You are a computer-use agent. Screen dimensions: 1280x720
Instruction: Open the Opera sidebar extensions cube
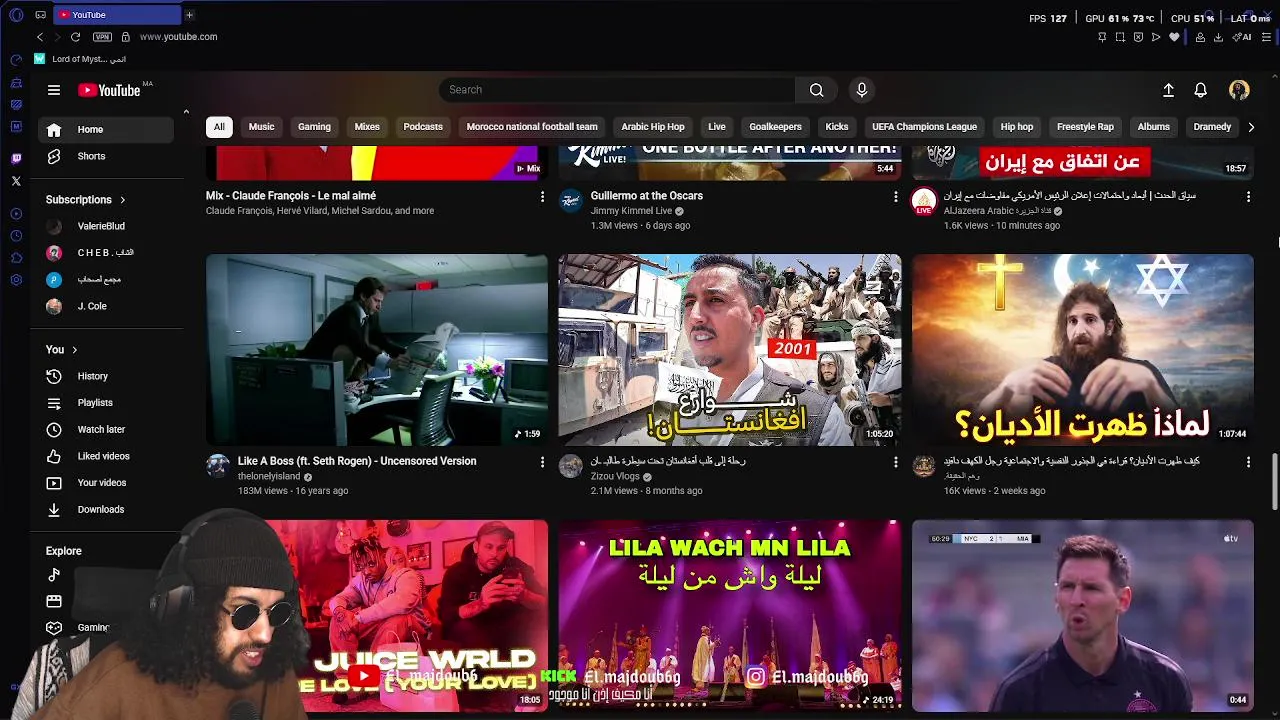pyautogui.click(x=16, y=258)
